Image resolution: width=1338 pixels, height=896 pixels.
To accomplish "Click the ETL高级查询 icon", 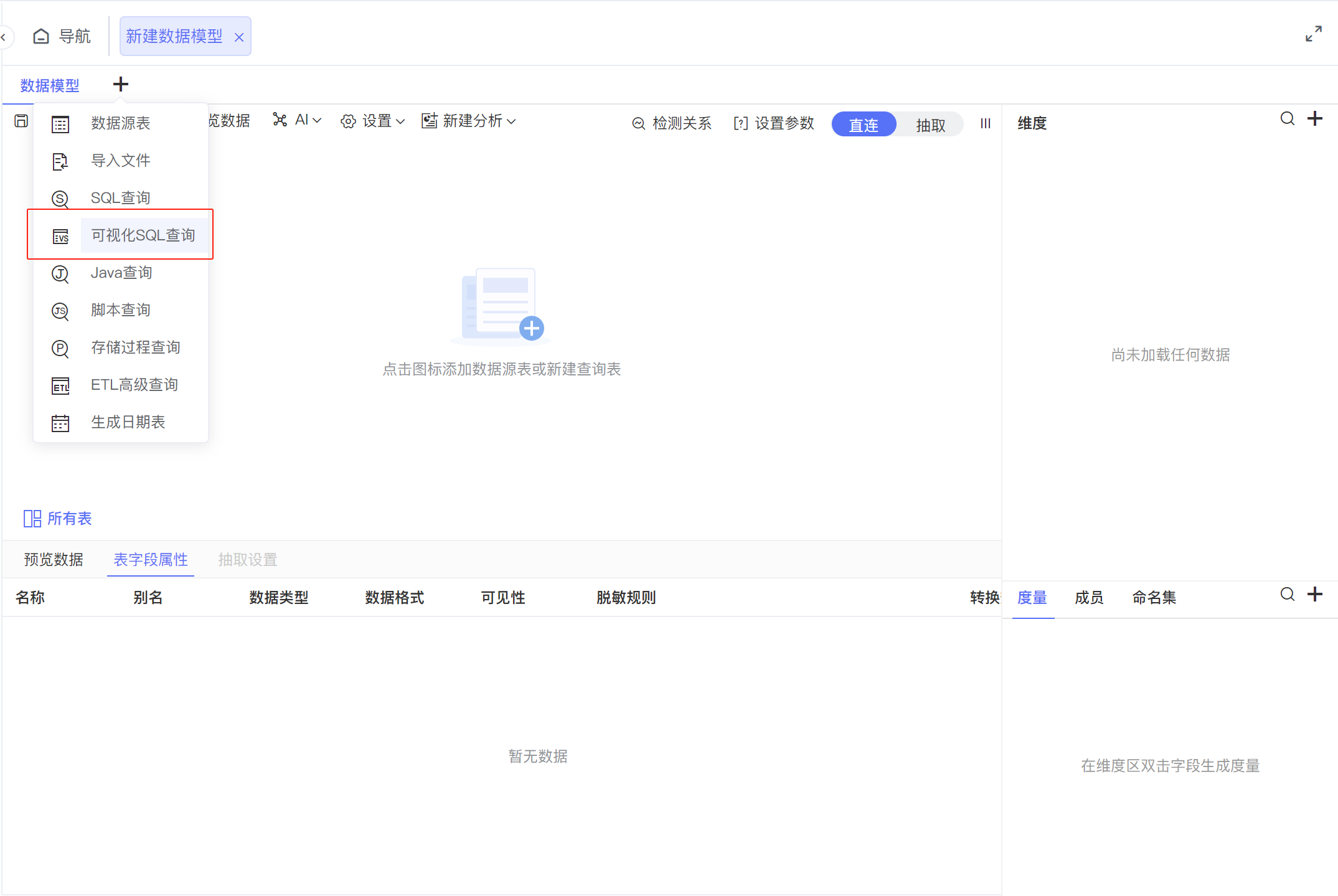I will [60, 386].
